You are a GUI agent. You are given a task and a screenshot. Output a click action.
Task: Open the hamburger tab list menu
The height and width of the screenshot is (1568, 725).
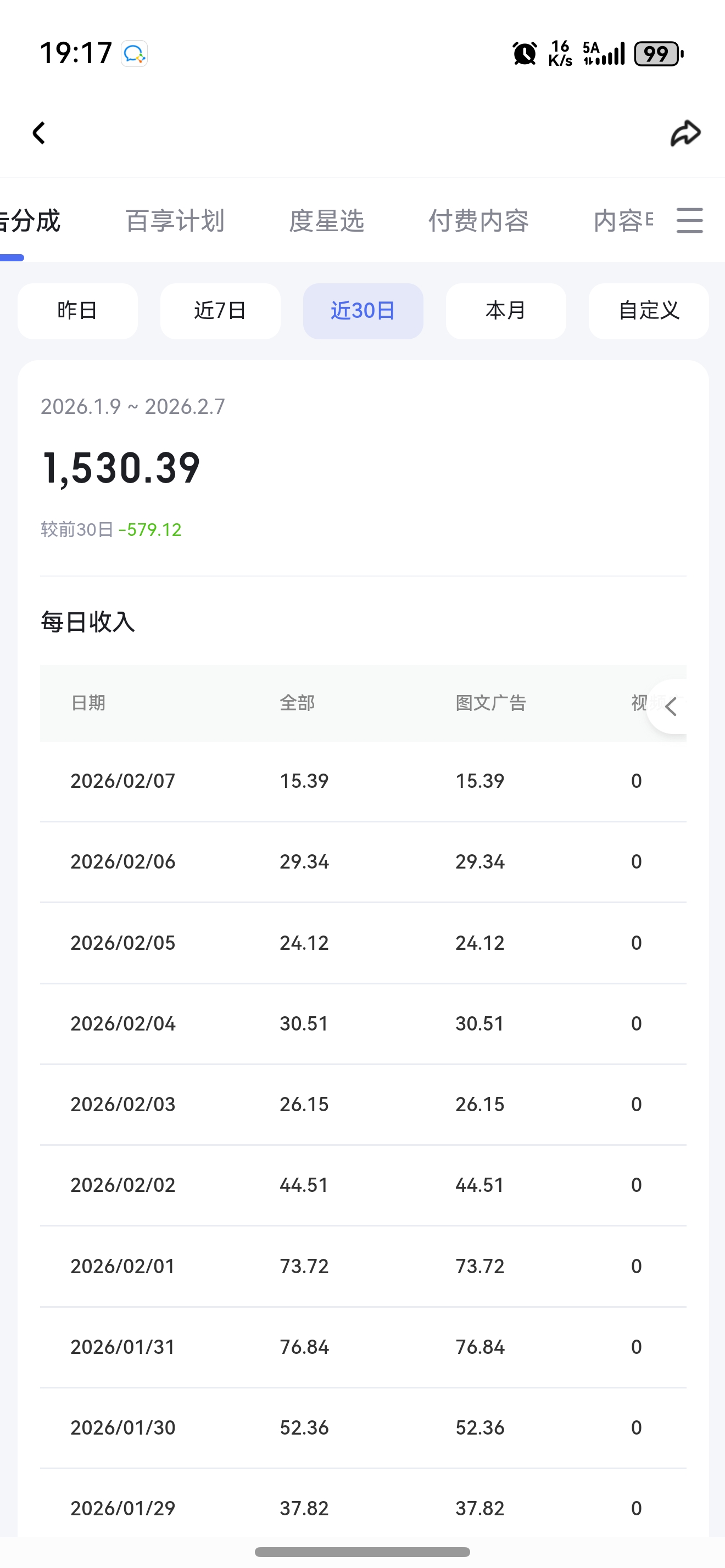click(690, 220)
